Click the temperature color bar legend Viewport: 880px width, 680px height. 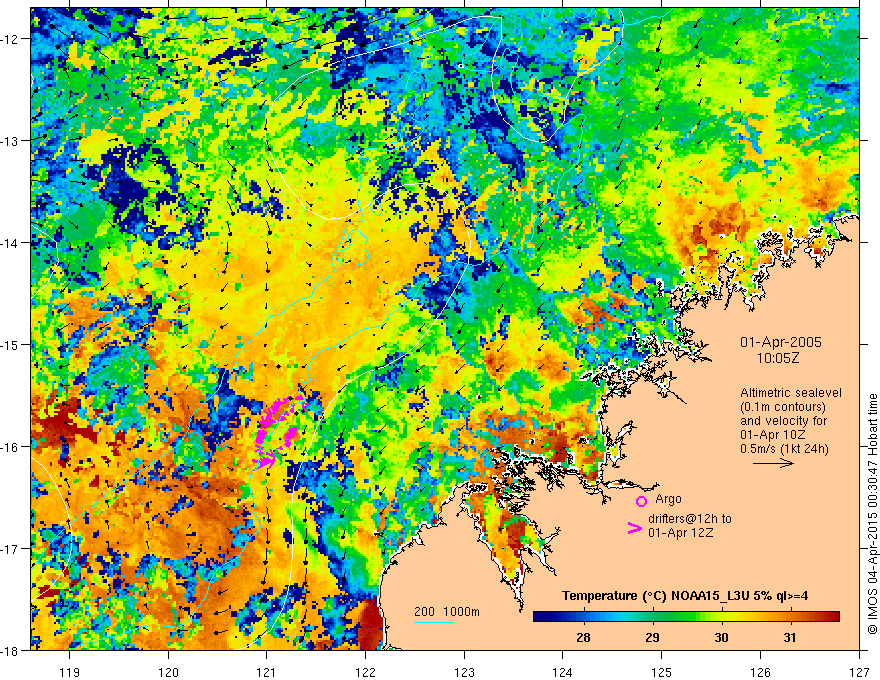click(x=686, y=617)
